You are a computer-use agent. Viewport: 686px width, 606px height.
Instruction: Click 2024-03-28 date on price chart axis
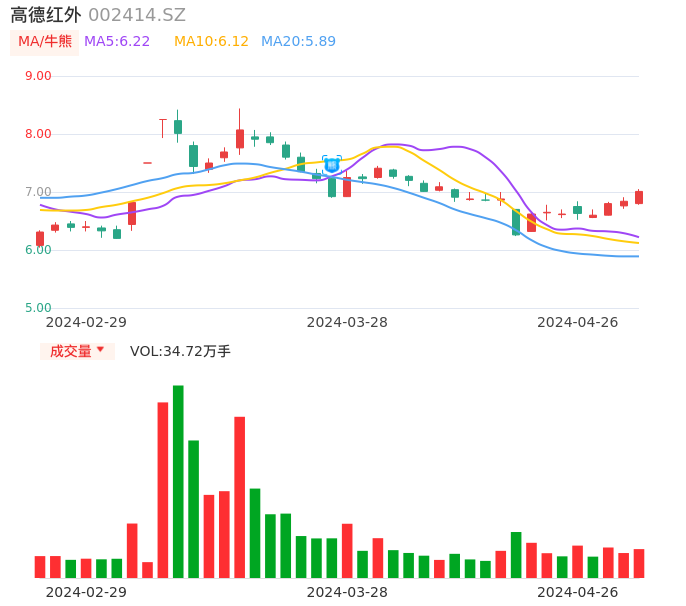[x=347, y=322]
